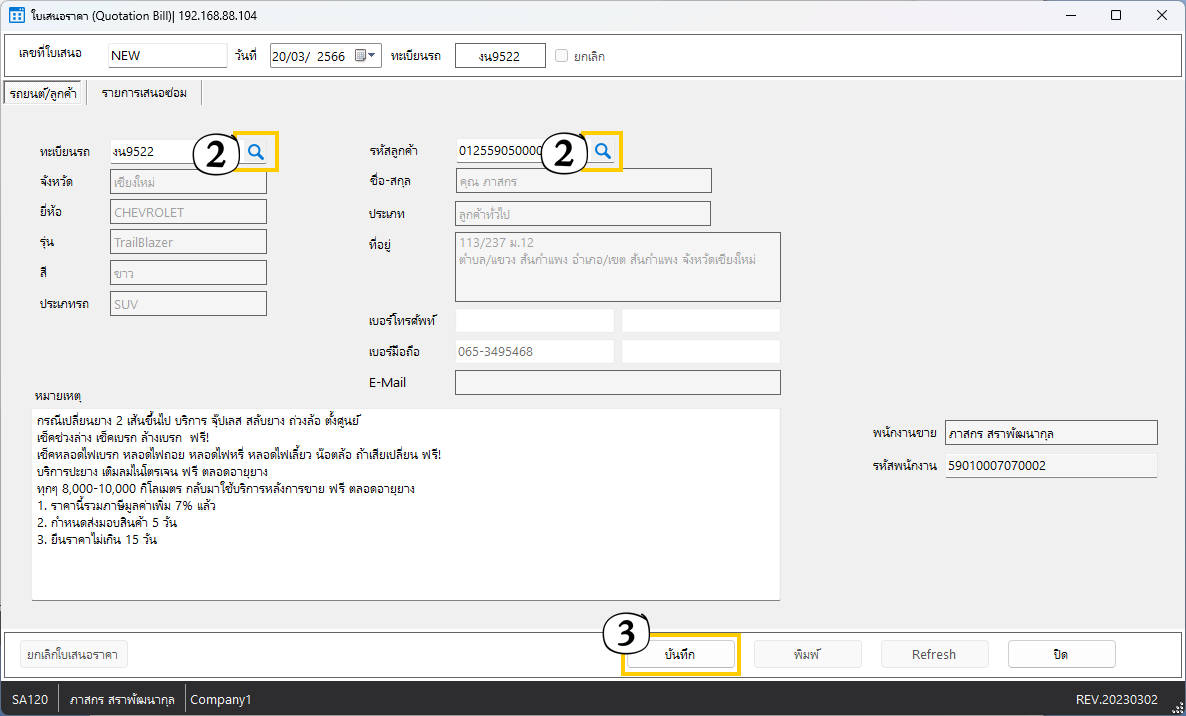Screen dimensions: 1186x716
Task: Click the search icon beside vehicle registration field
Action: tap(257, 151)
